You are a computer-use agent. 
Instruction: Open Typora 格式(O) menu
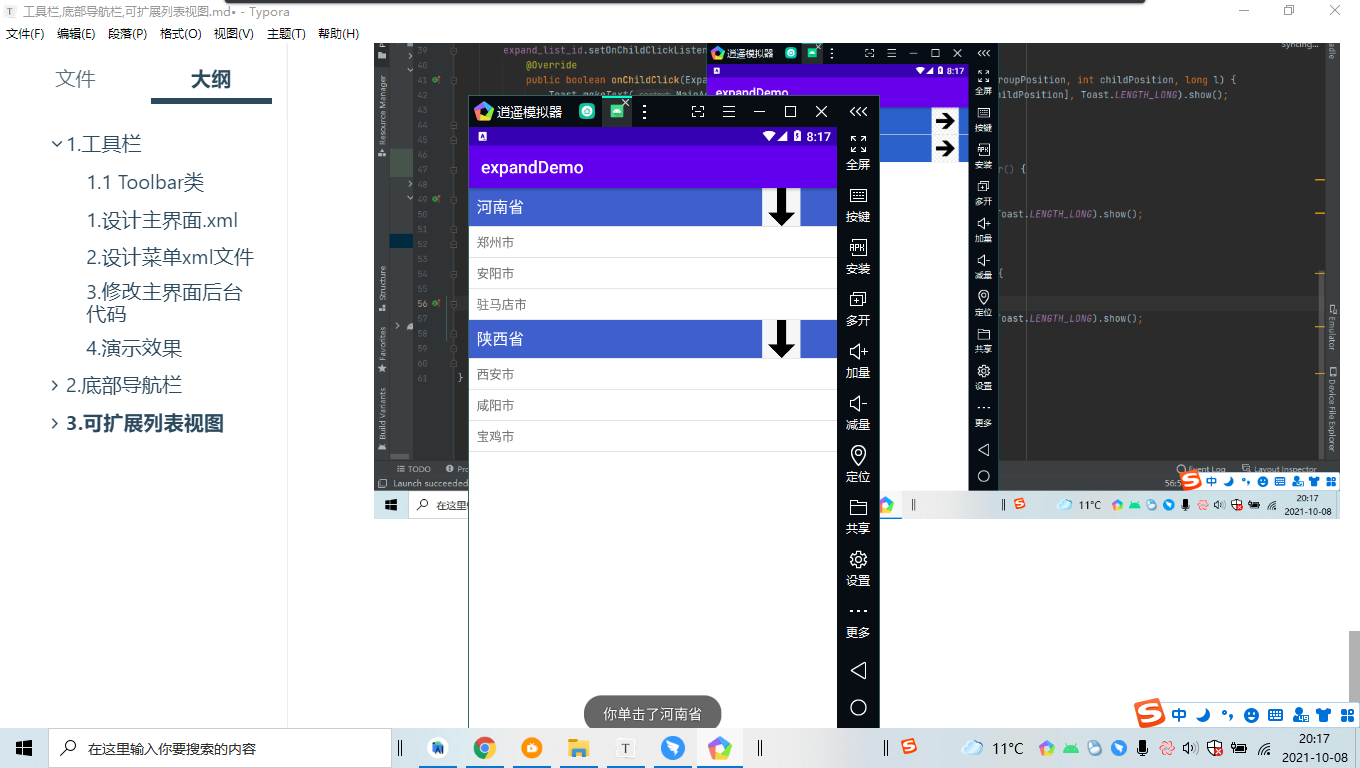point(181,33)
